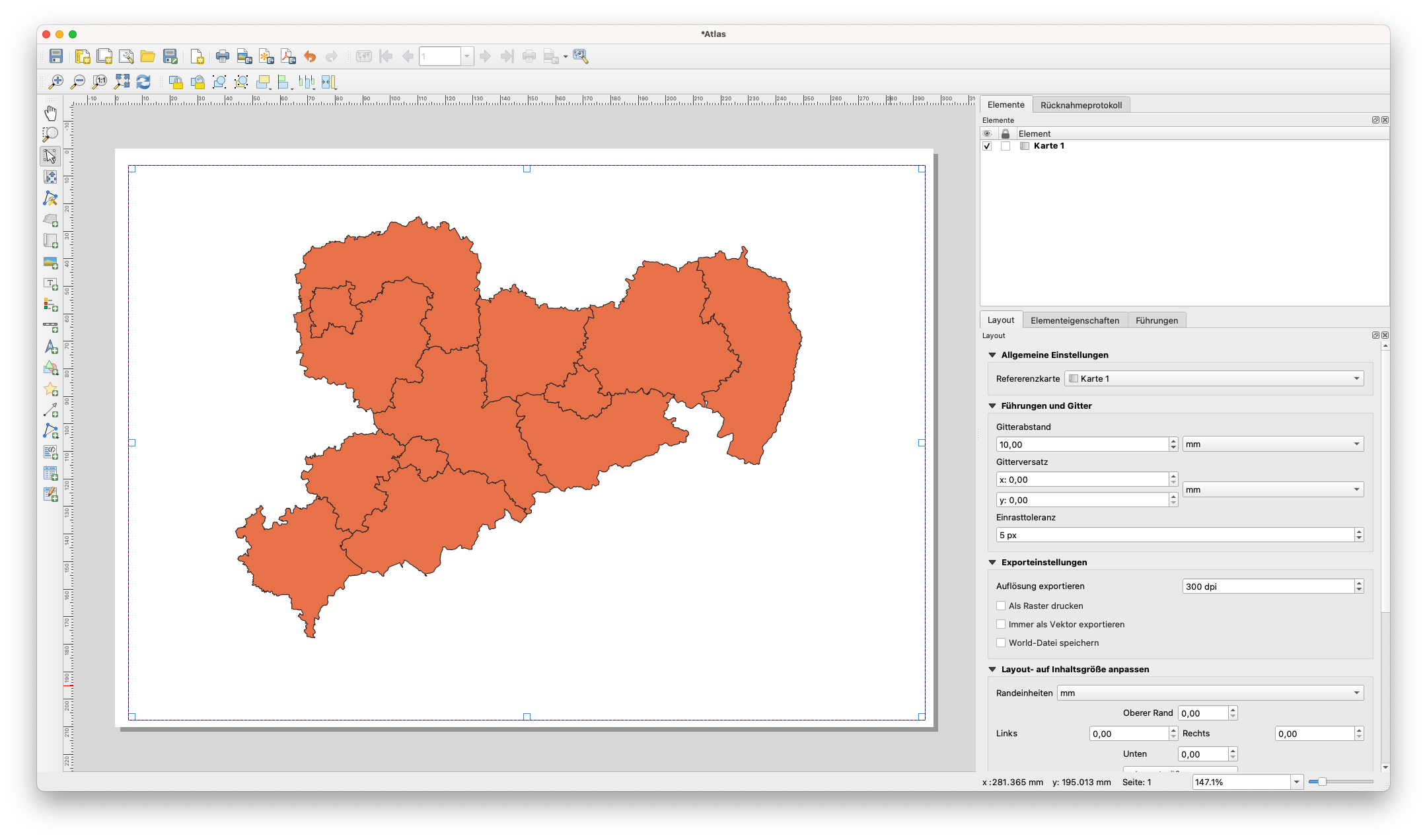Ungroup the selected group

click(x=241, y=82)
